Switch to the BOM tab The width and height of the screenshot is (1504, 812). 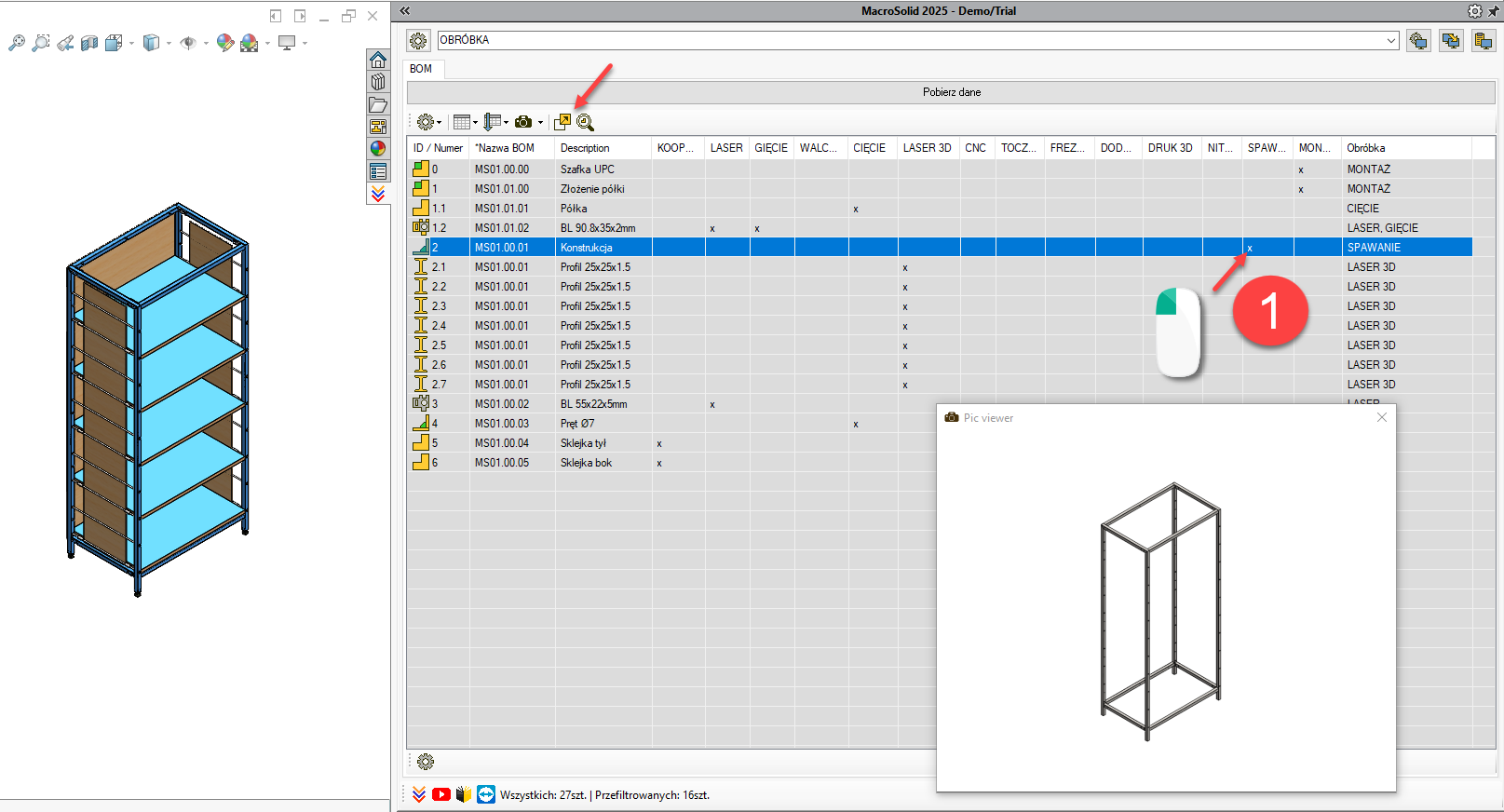pyautogui.click(x=421, y=69)
